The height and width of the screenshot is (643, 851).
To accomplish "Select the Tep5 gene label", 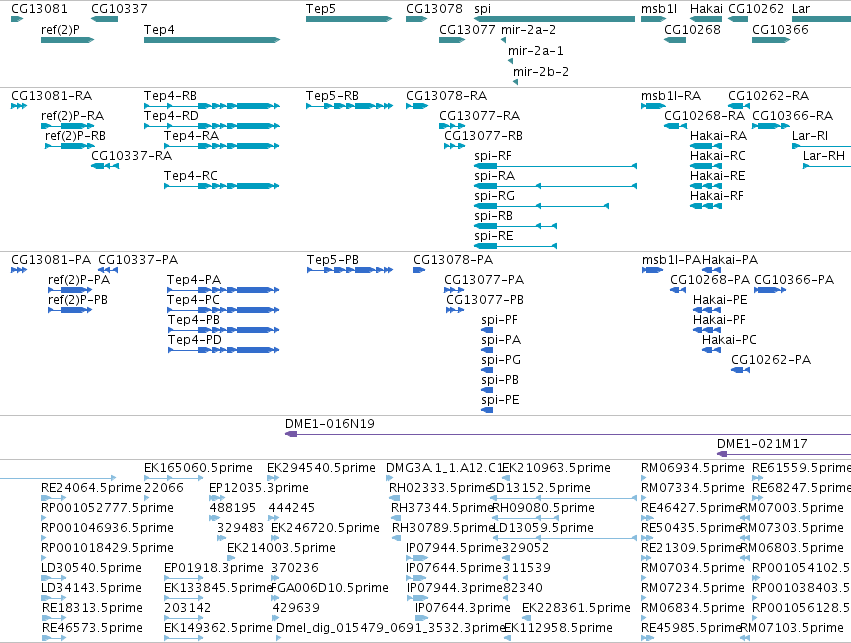I will point(321,9).
